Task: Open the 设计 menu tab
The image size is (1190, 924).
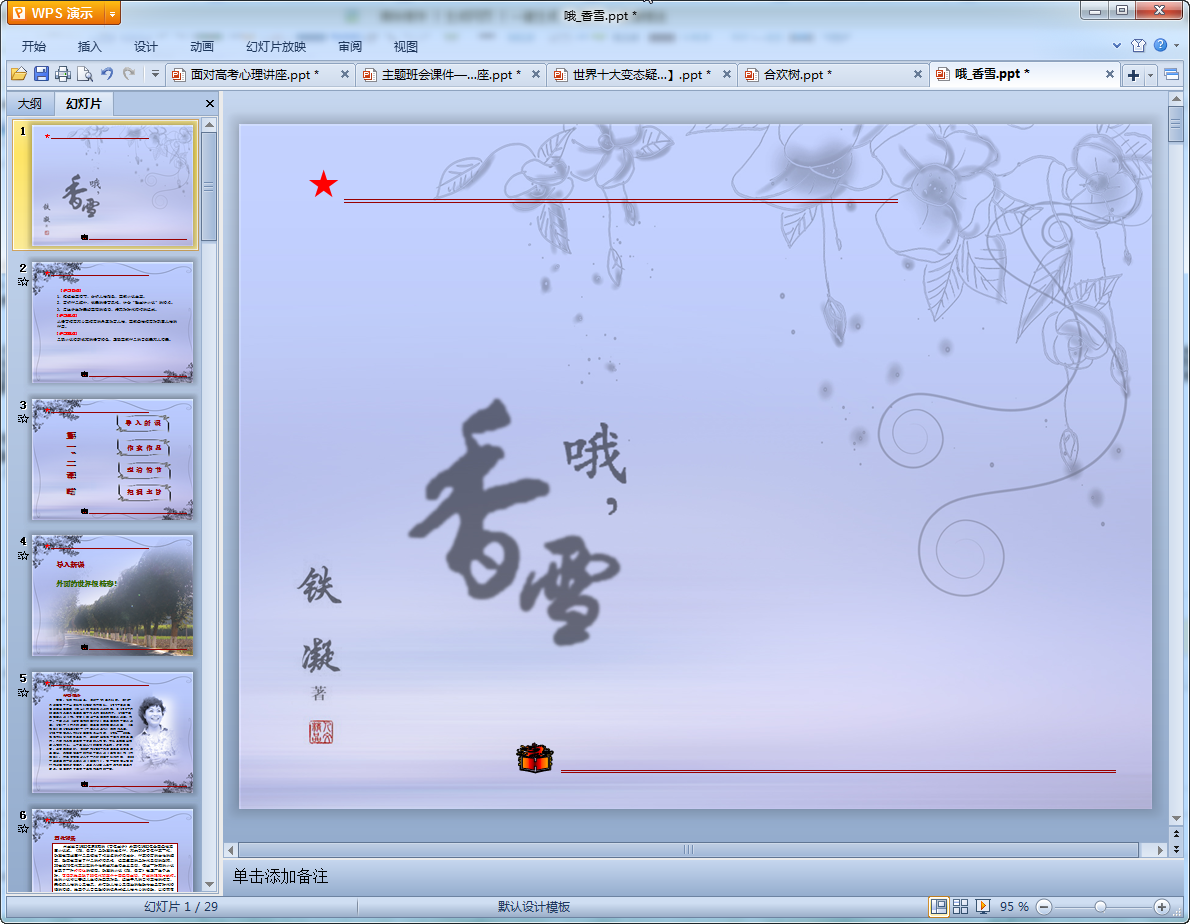Action: click(146, 46)
